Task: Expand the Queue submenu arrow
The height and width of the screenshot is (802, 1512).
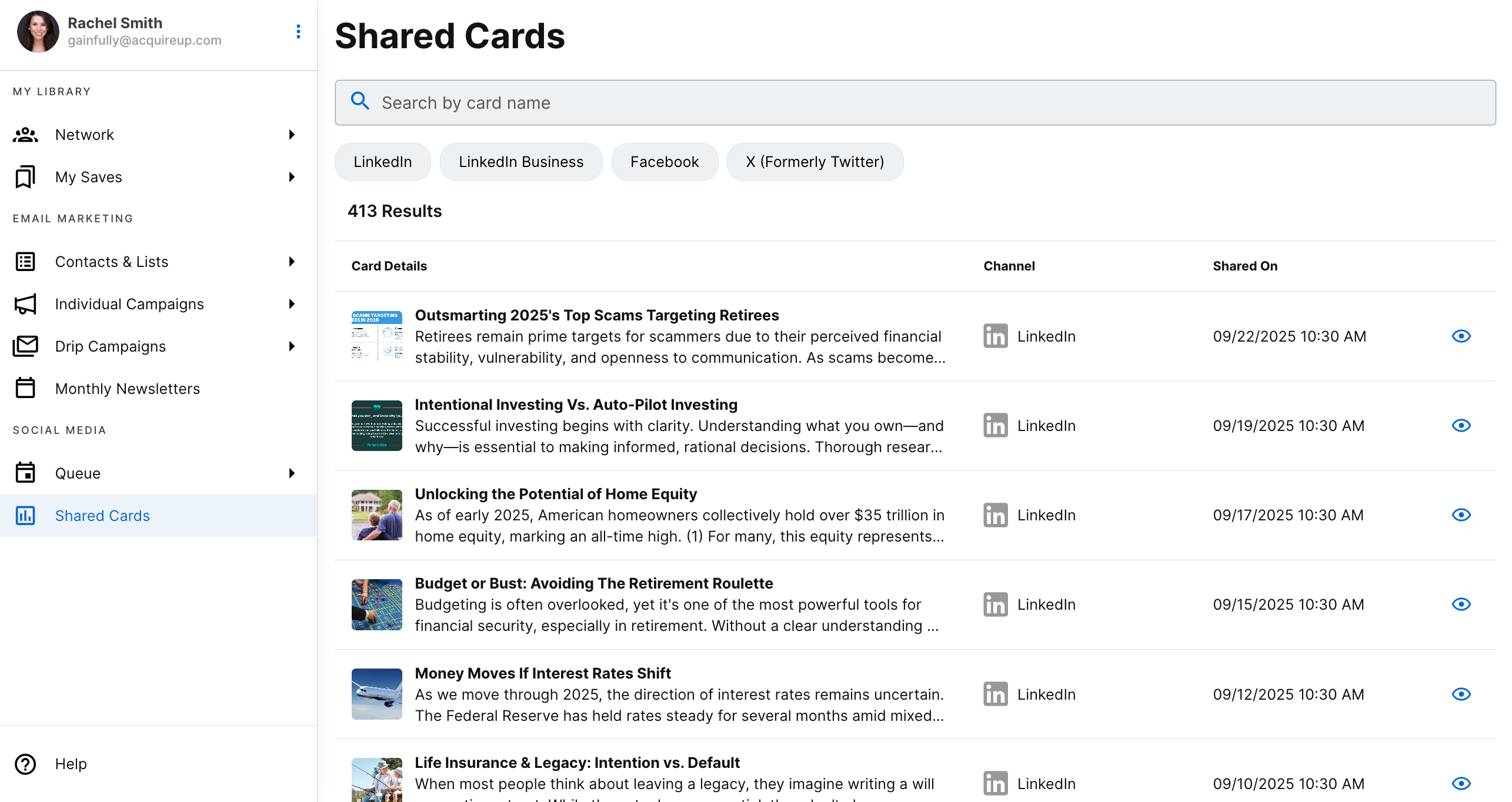Action: [292, 473]
